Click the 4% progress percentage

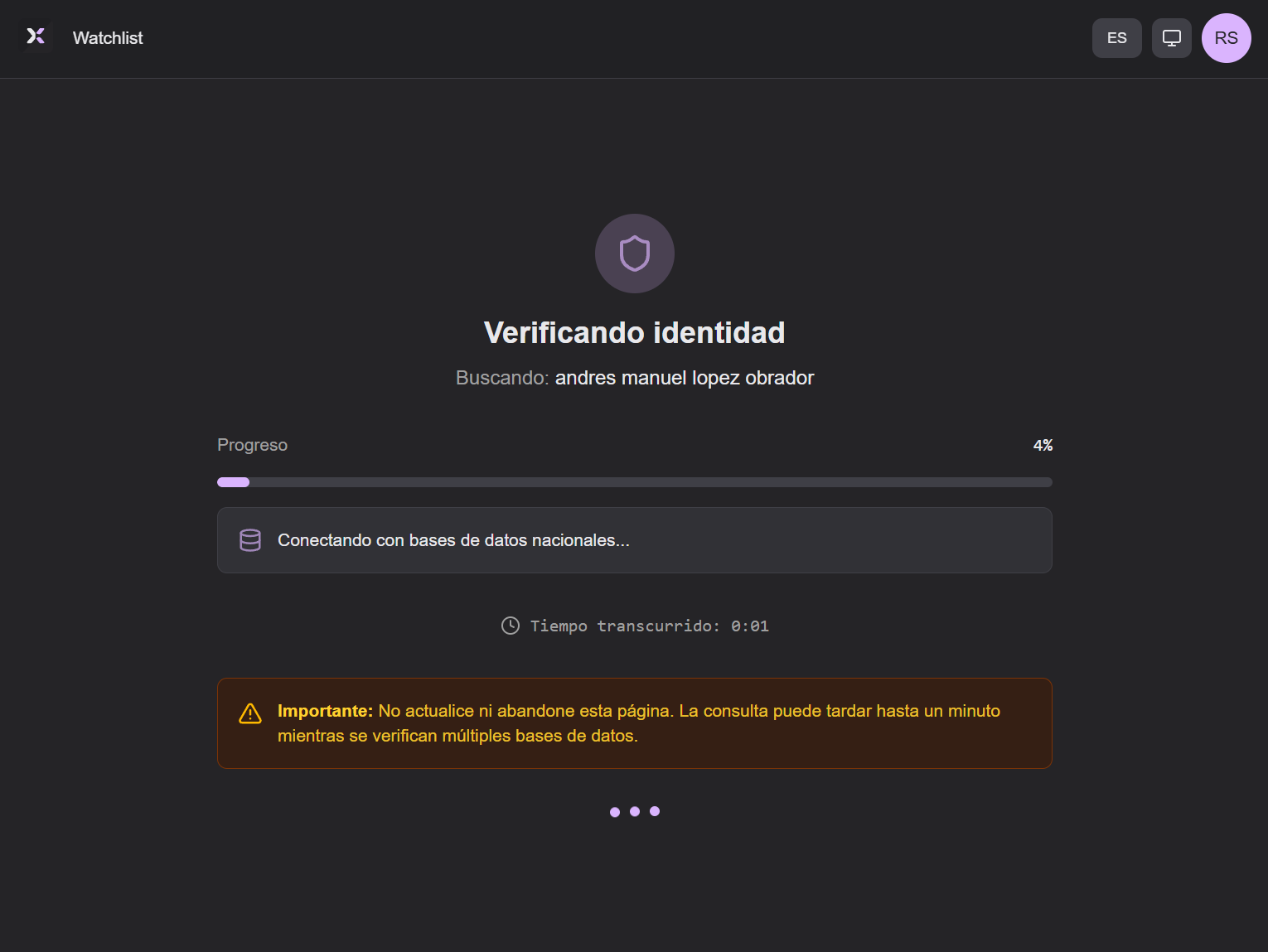pos(1042,446)
